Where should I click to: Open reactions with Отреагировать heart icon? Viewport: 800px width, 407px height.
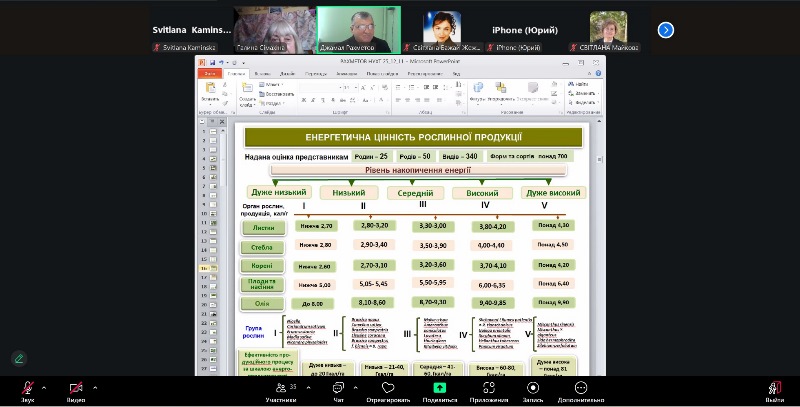tap(388, 388)
